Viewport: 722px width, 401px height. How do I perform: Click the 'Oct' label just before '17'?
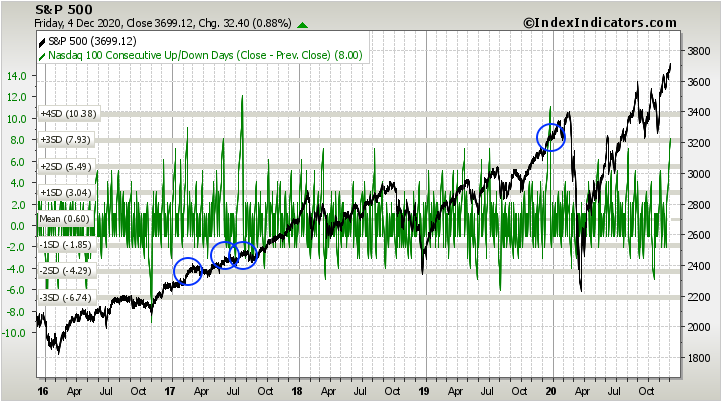138,391
